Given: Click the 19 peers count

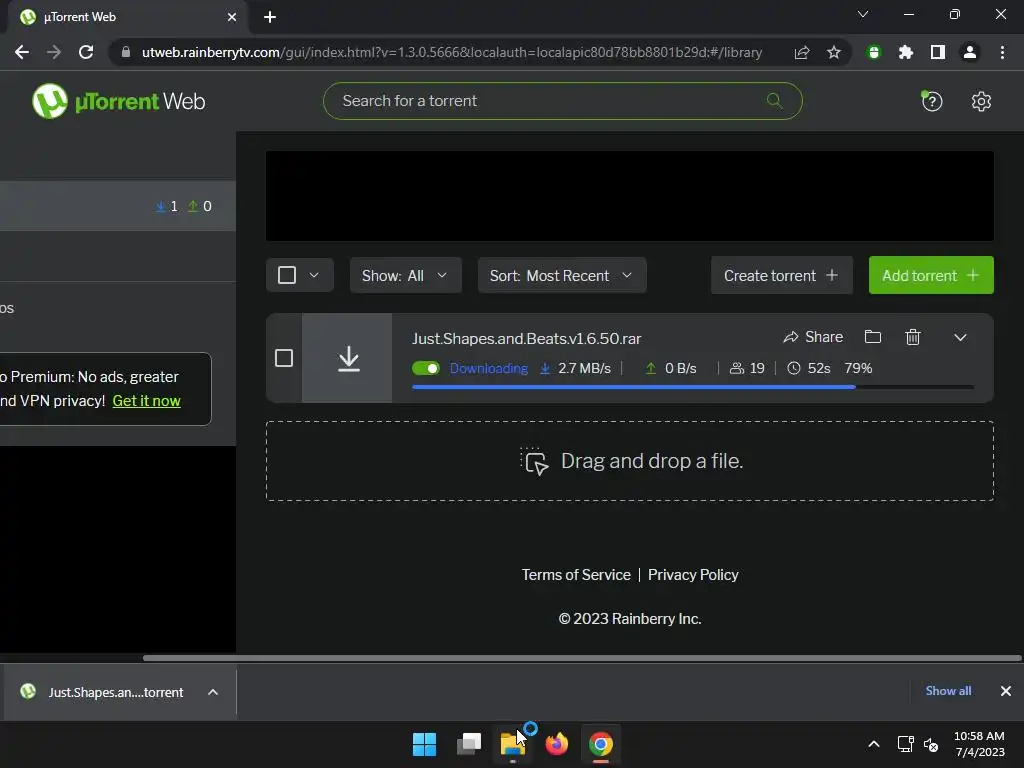Looking at the screenshot, I should 757,368.
